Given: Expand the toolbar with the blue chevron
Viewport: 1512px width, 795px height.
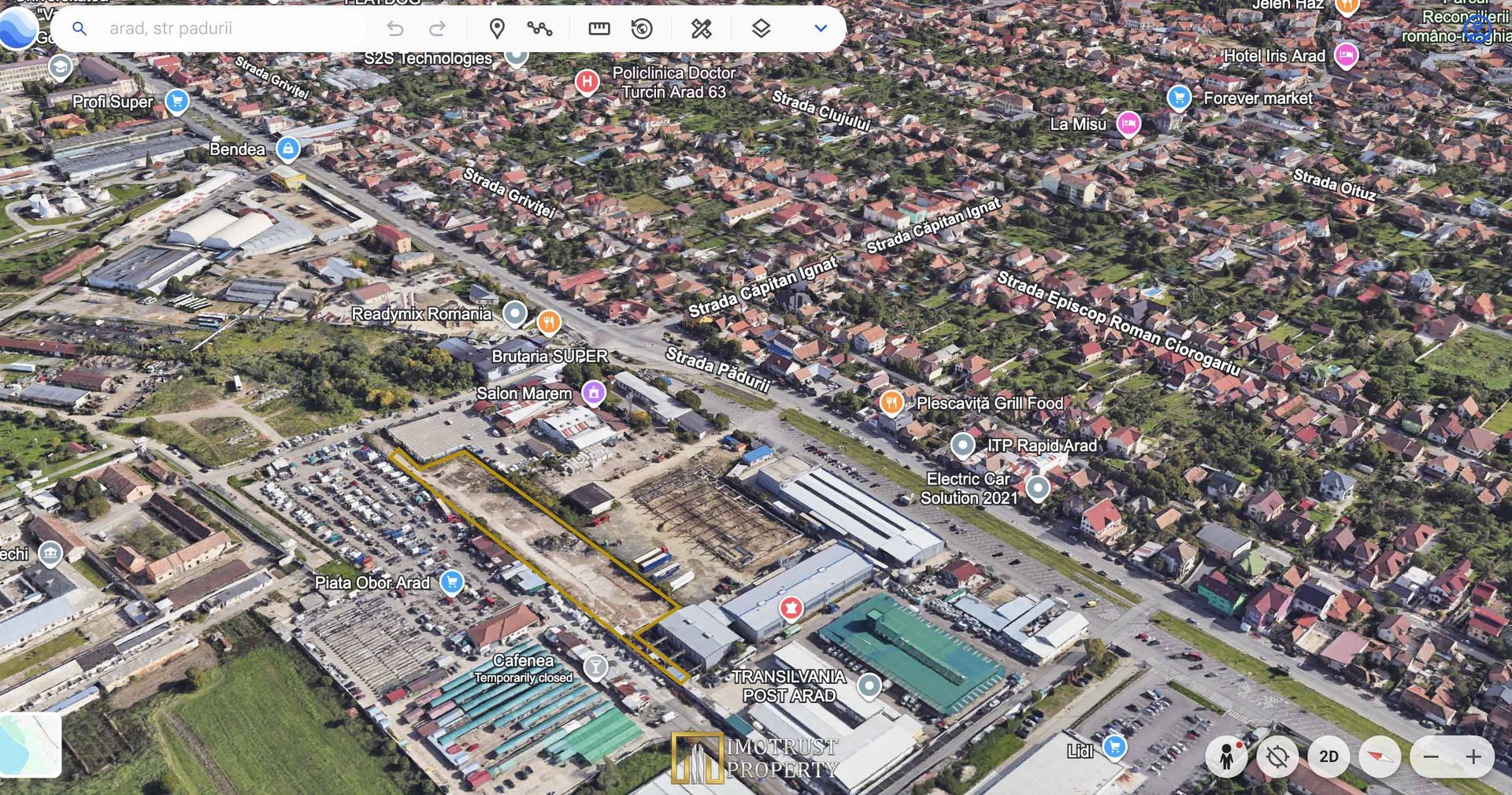Looking at the screenshot, I should click(x=821, y=29).
